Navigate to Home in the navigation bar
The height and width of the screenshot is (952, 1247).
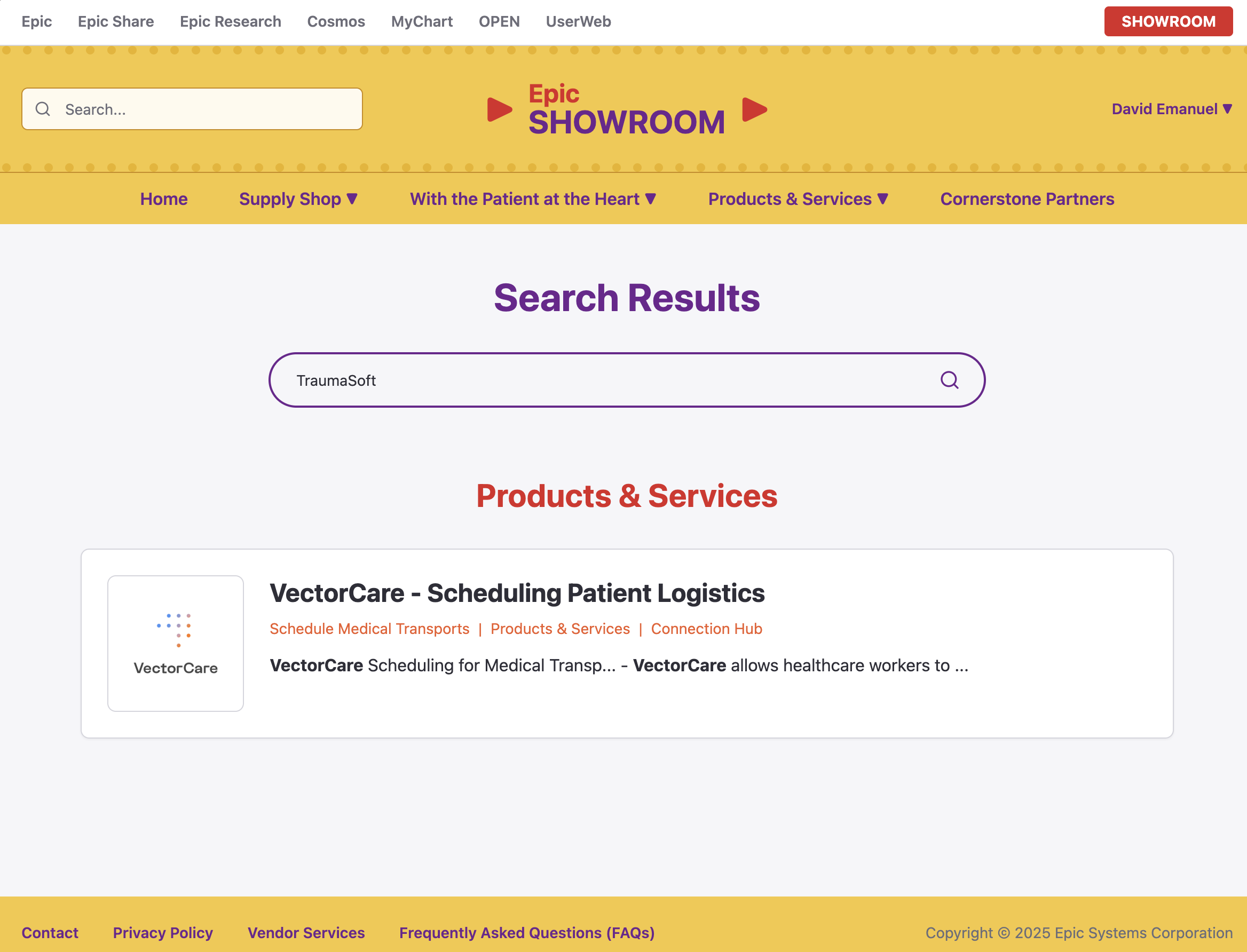pyautogui.click(x=163, y=199)
